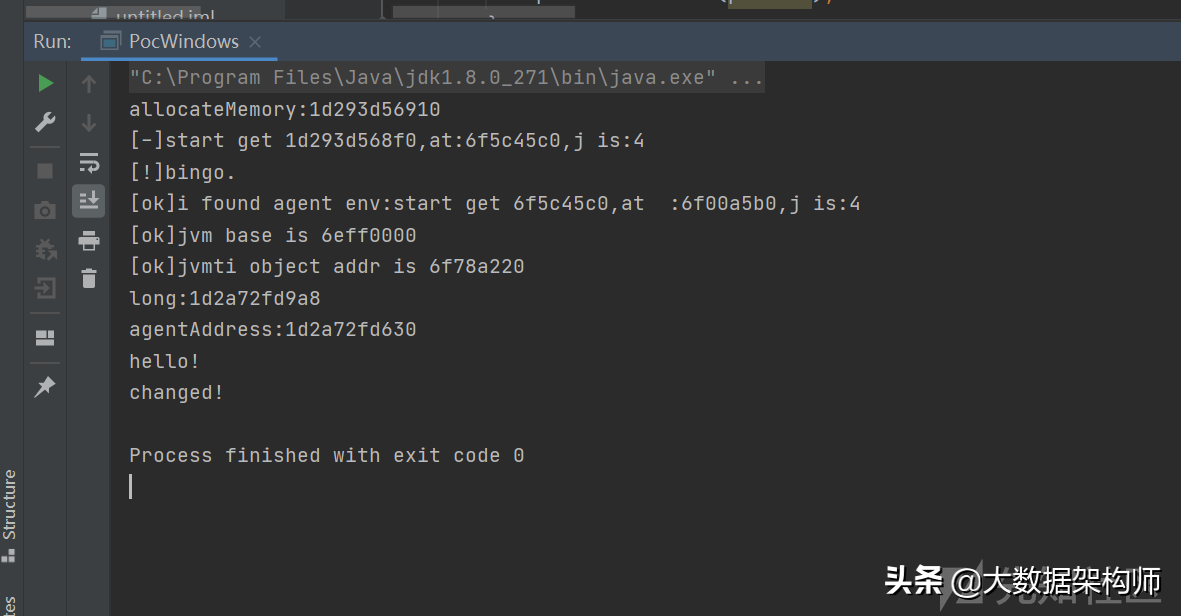
Task: Toggle pin tab in Run panel
Action: (45, 387)
